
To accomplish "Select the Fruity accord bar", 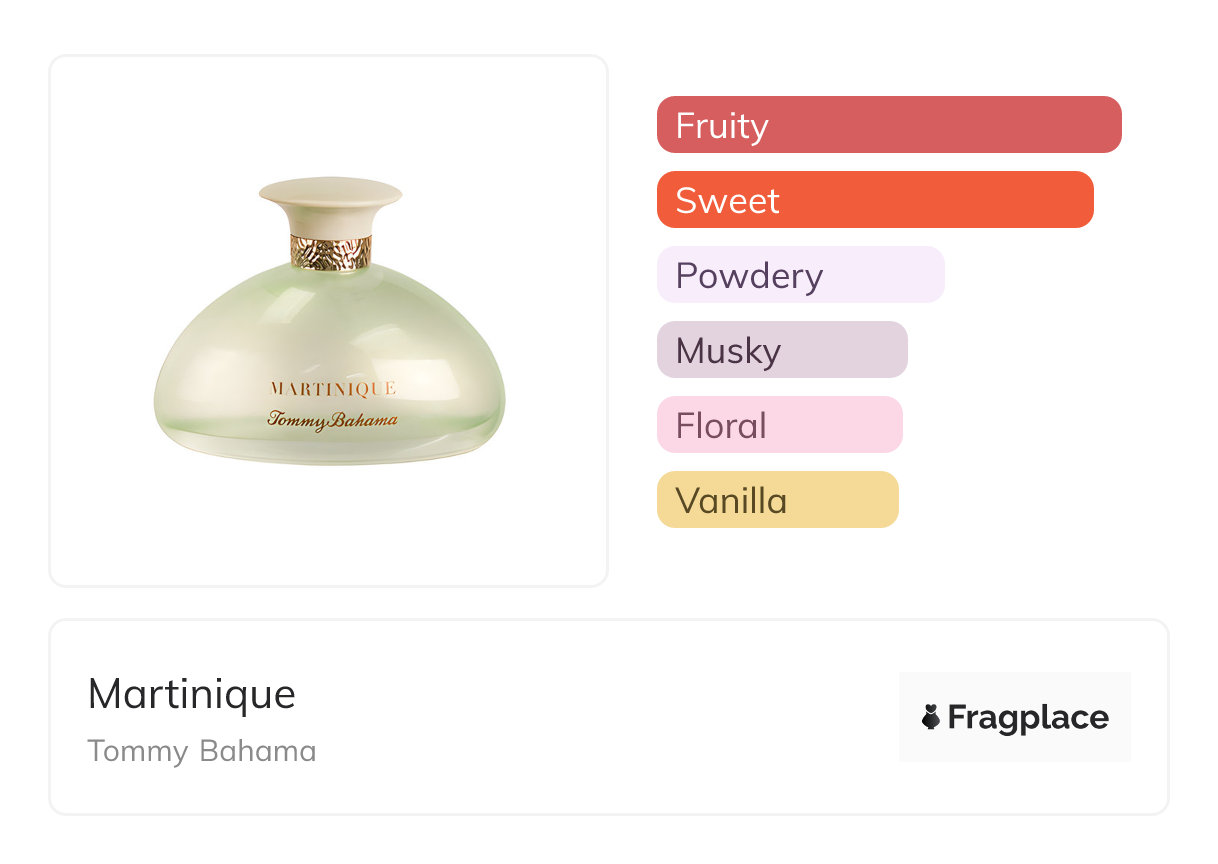I will (889, 125).
